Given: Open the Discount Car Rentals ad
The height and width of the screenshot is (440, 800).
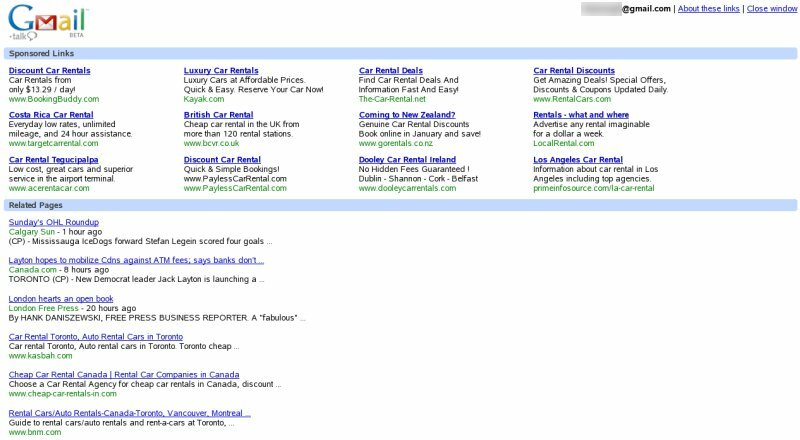Looking at the screenshot, I should click(x=49, y=70).
